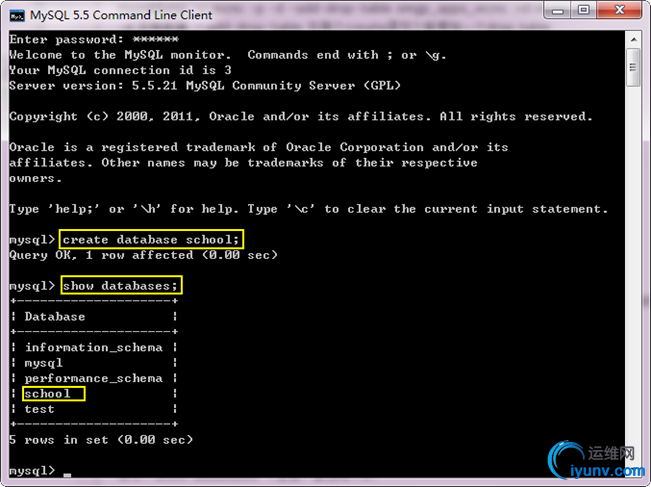Maximize the MySQL Command Line Client window

pos(584,10)
